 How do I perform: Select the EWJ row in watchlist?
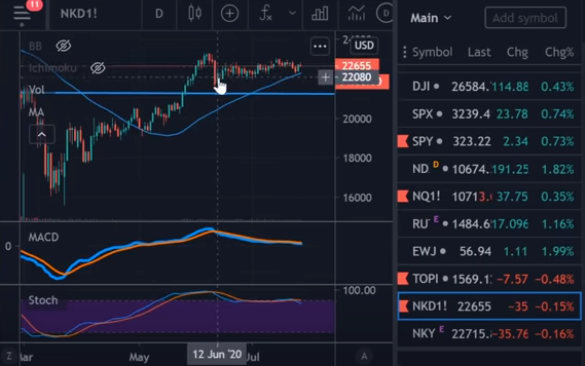click(489, 251)
